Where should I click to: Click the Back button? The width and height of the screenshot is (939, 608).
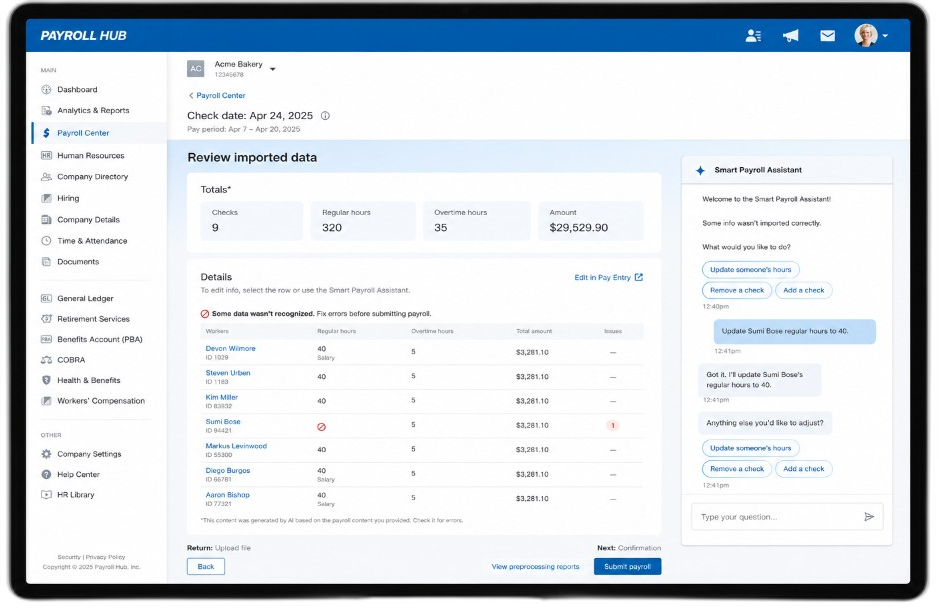coord(206,567)
